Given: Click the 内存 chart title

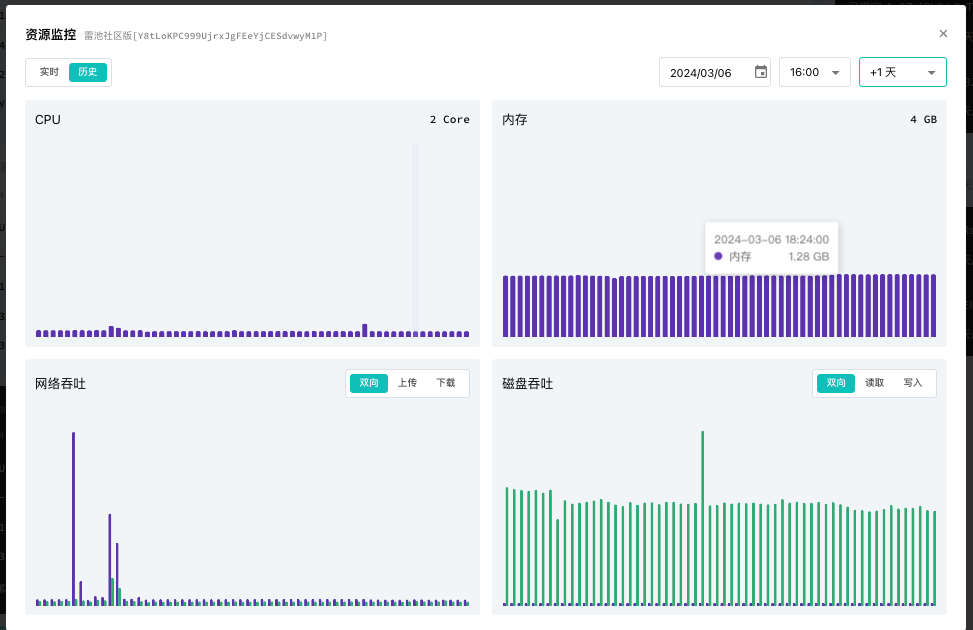Looking at the screenshot, I should coord(514,119).
